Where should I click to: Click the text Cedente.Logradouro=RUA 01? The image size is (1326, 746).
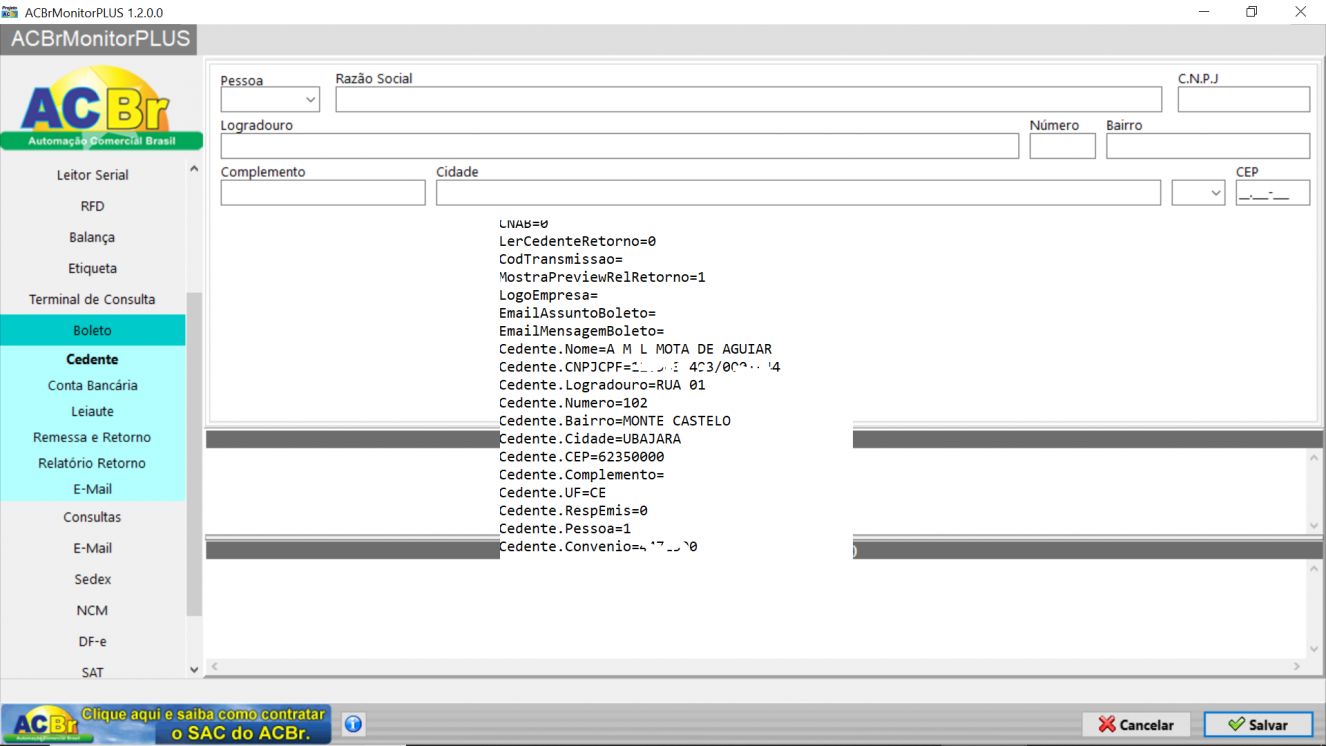602,385
